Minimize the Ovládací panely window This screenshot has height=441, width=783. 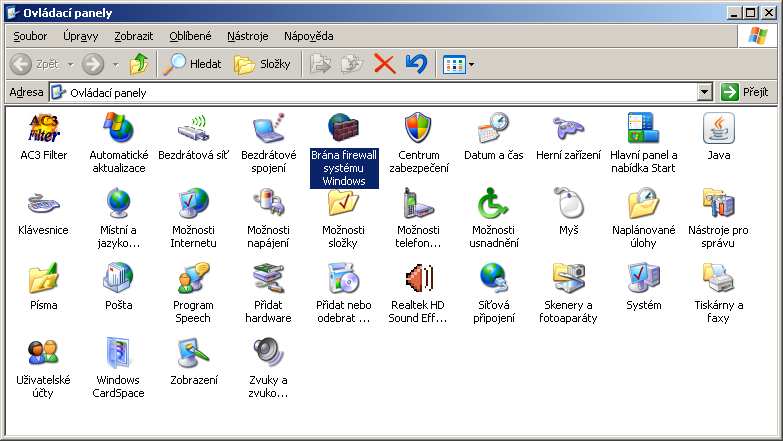pos(734,12)
